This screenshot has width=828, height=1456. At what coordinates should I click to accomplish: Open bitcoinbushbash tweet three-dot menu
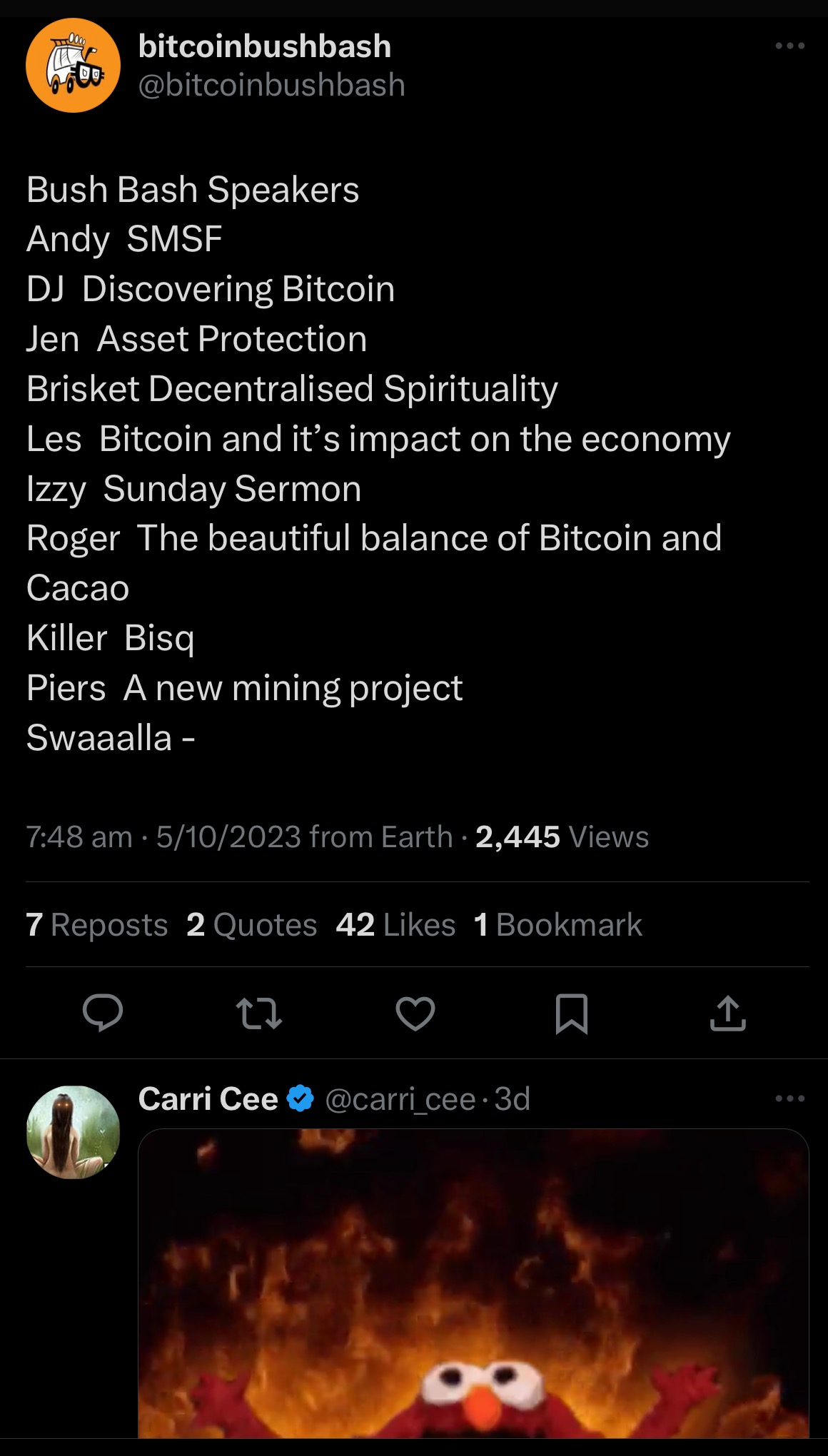click(x=790, y=46)
